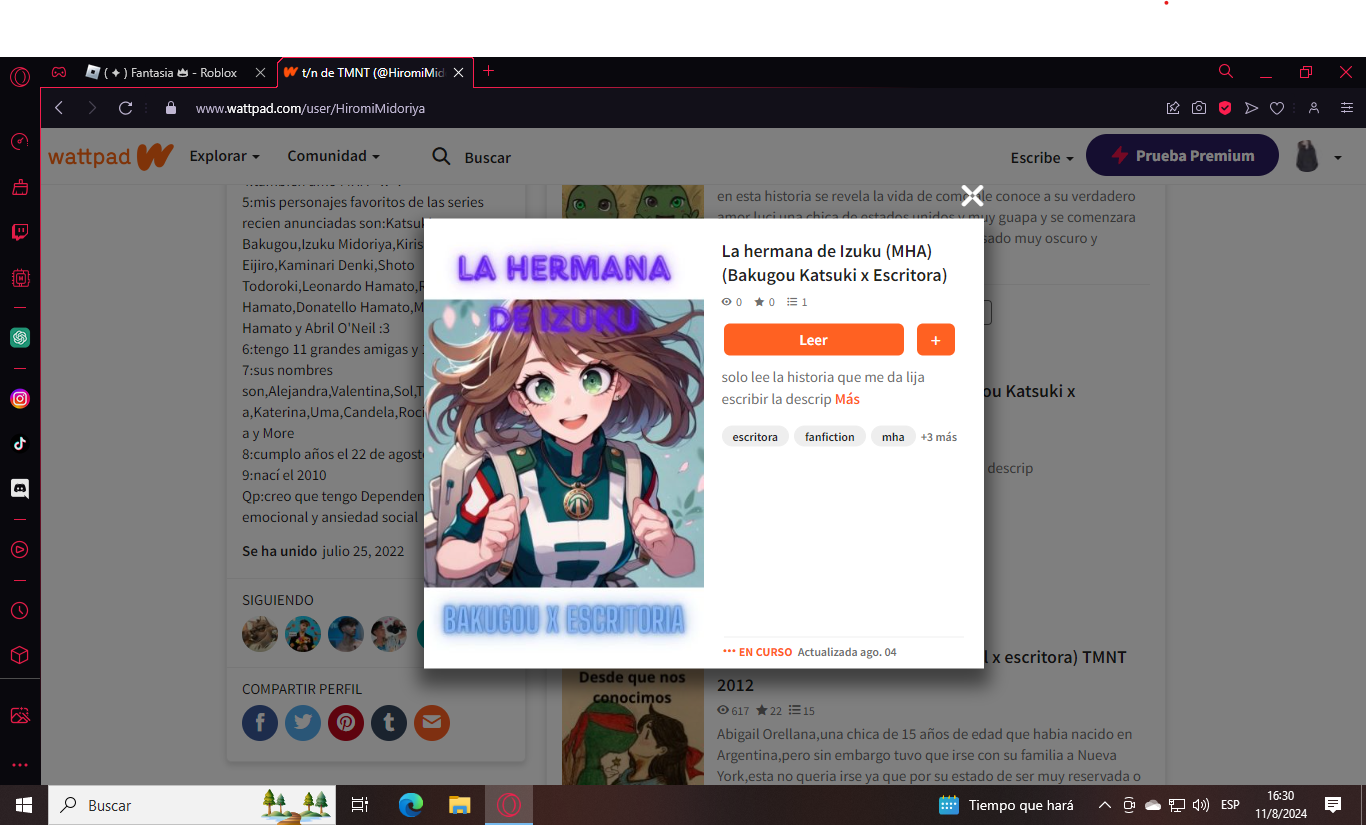Image resolution: width=1366 pixels, height=825 pixels.
Task: Go back to the previous page
Action: click(x=59, y=108)
